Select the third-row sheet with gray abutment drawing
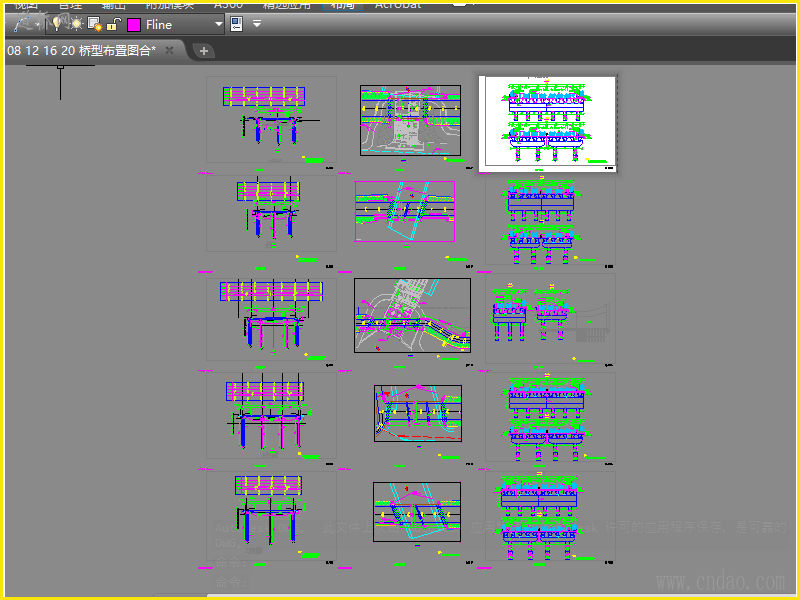Screen dimensions: 800x600 click(x=550, y=318)
